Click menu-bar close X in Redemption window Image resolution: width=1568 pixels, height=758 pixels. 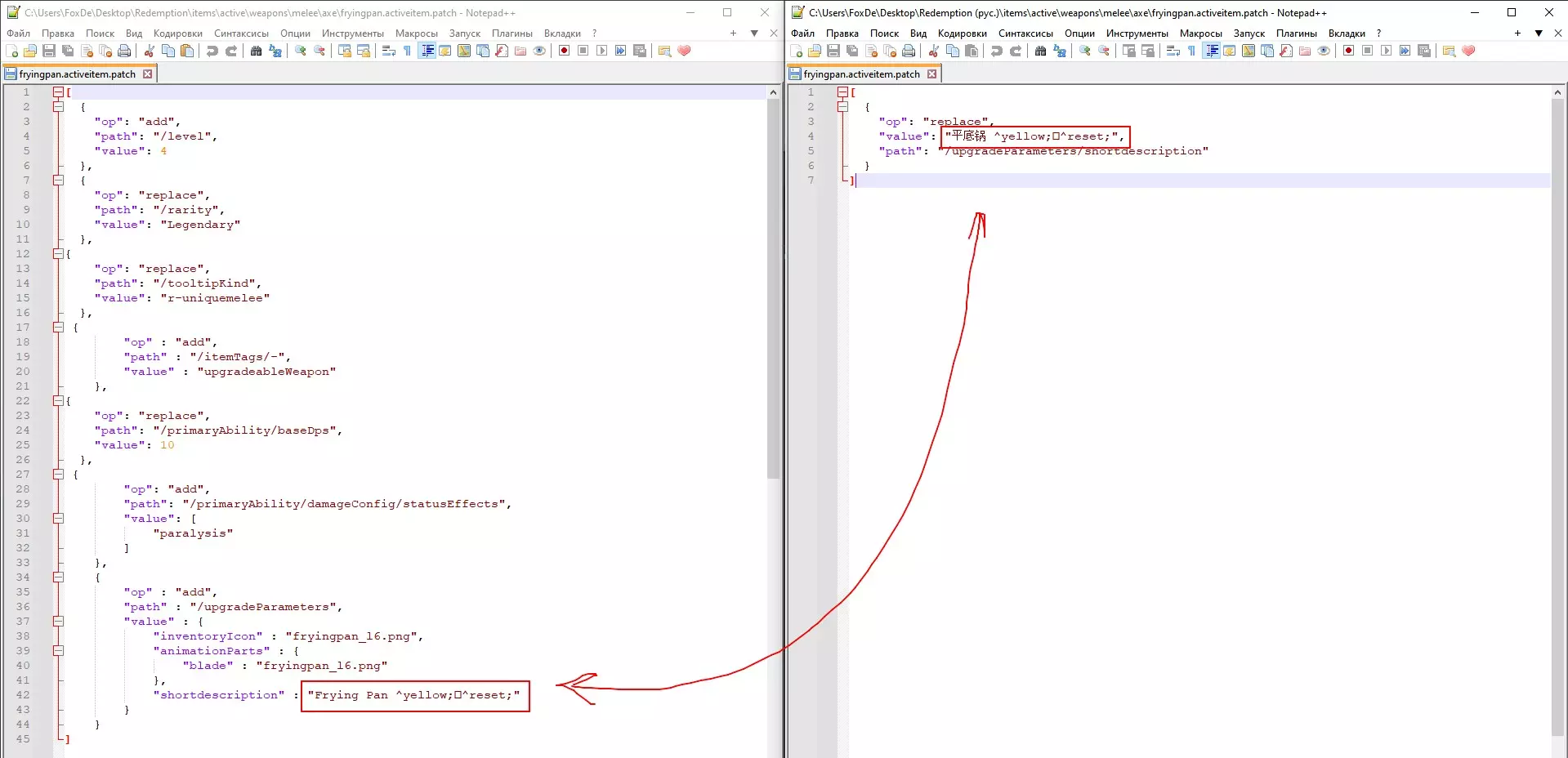click(774, 33)
